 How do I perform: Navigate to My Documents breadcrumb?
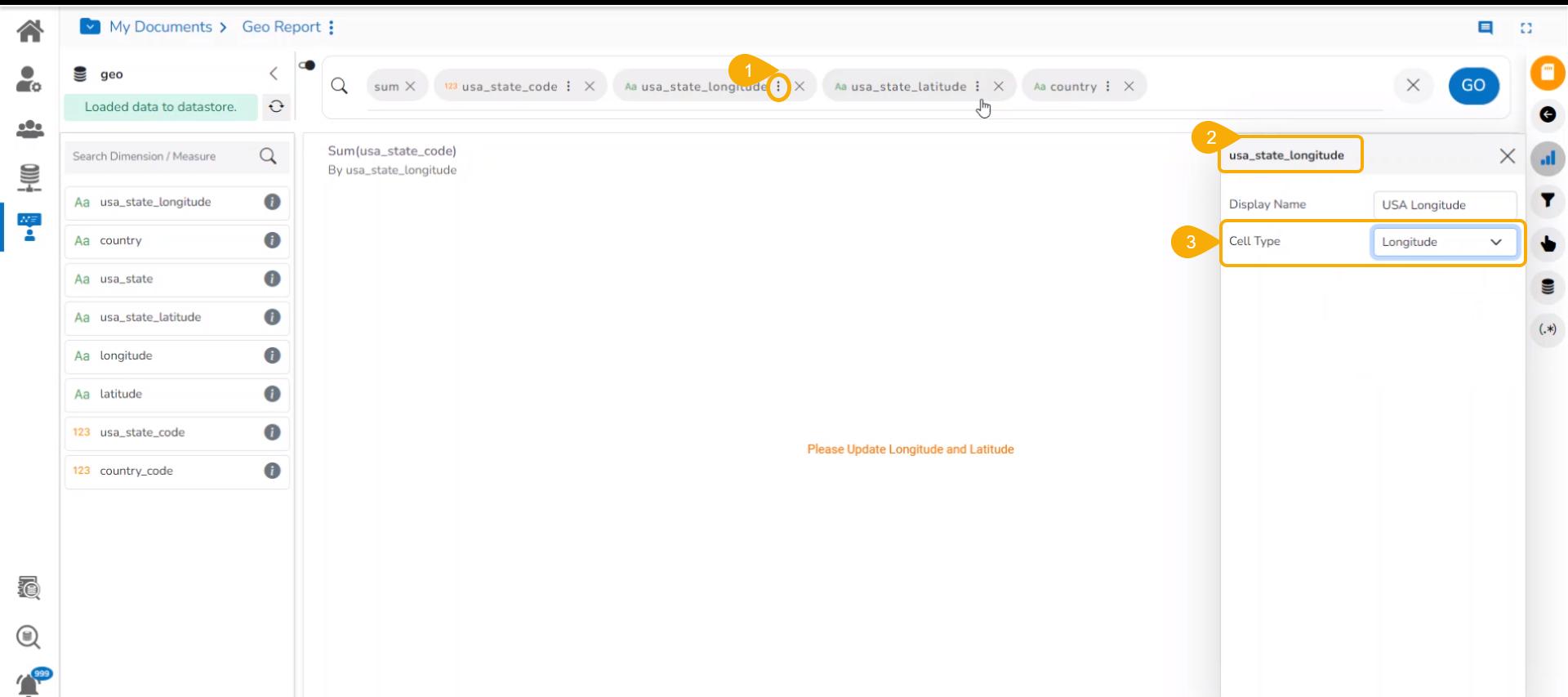click(x=161, y=27)
